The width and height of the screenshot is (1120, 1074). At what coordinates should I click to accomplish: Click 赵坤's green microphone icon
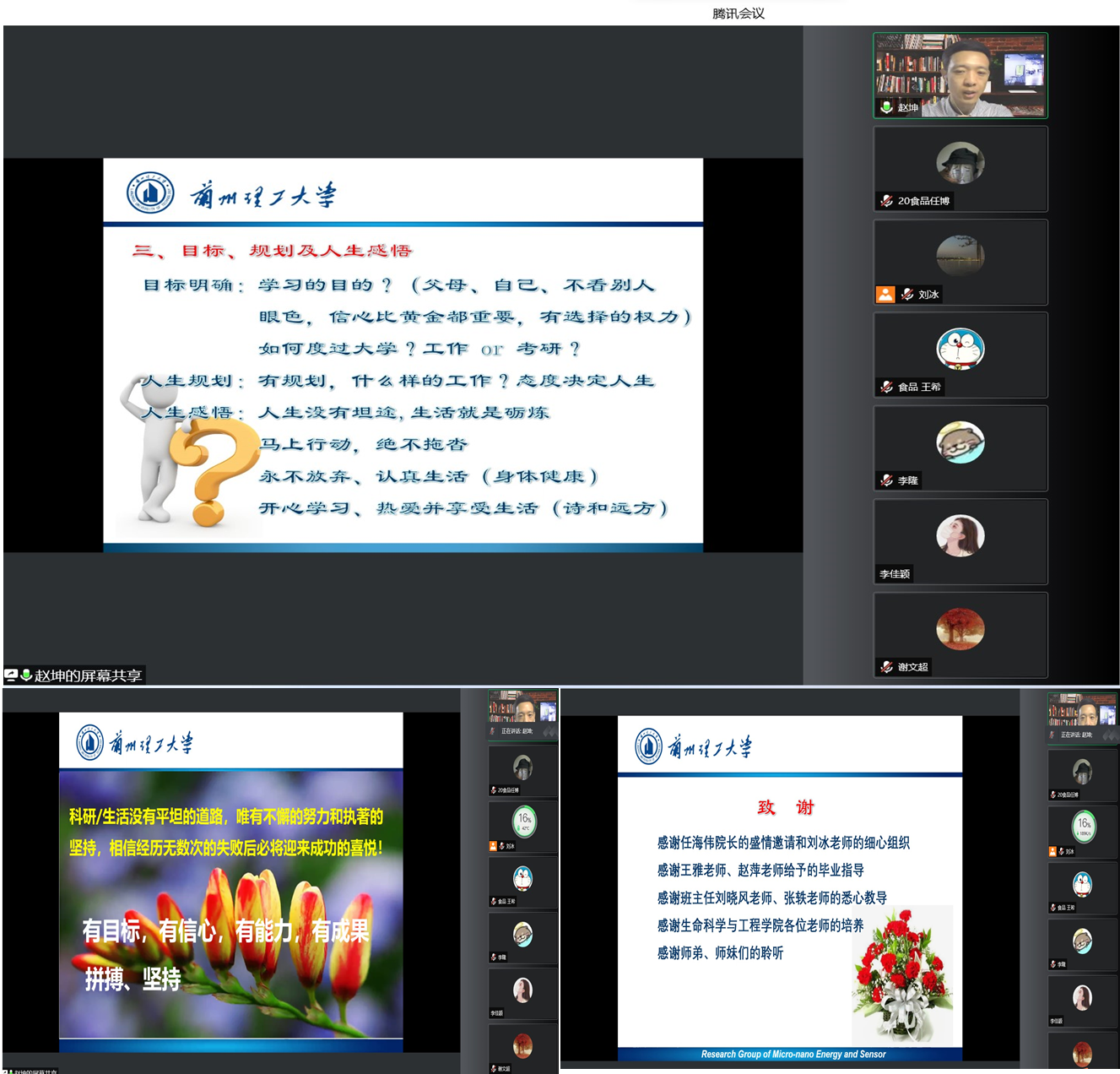(886, 107)
